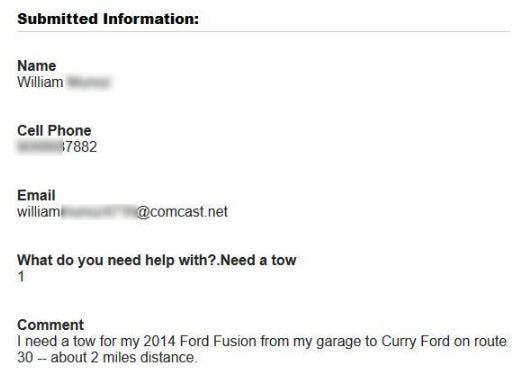Click the route 30 text in comment
The height and width of the screenshot is (389, 515).
pos(262,349)
